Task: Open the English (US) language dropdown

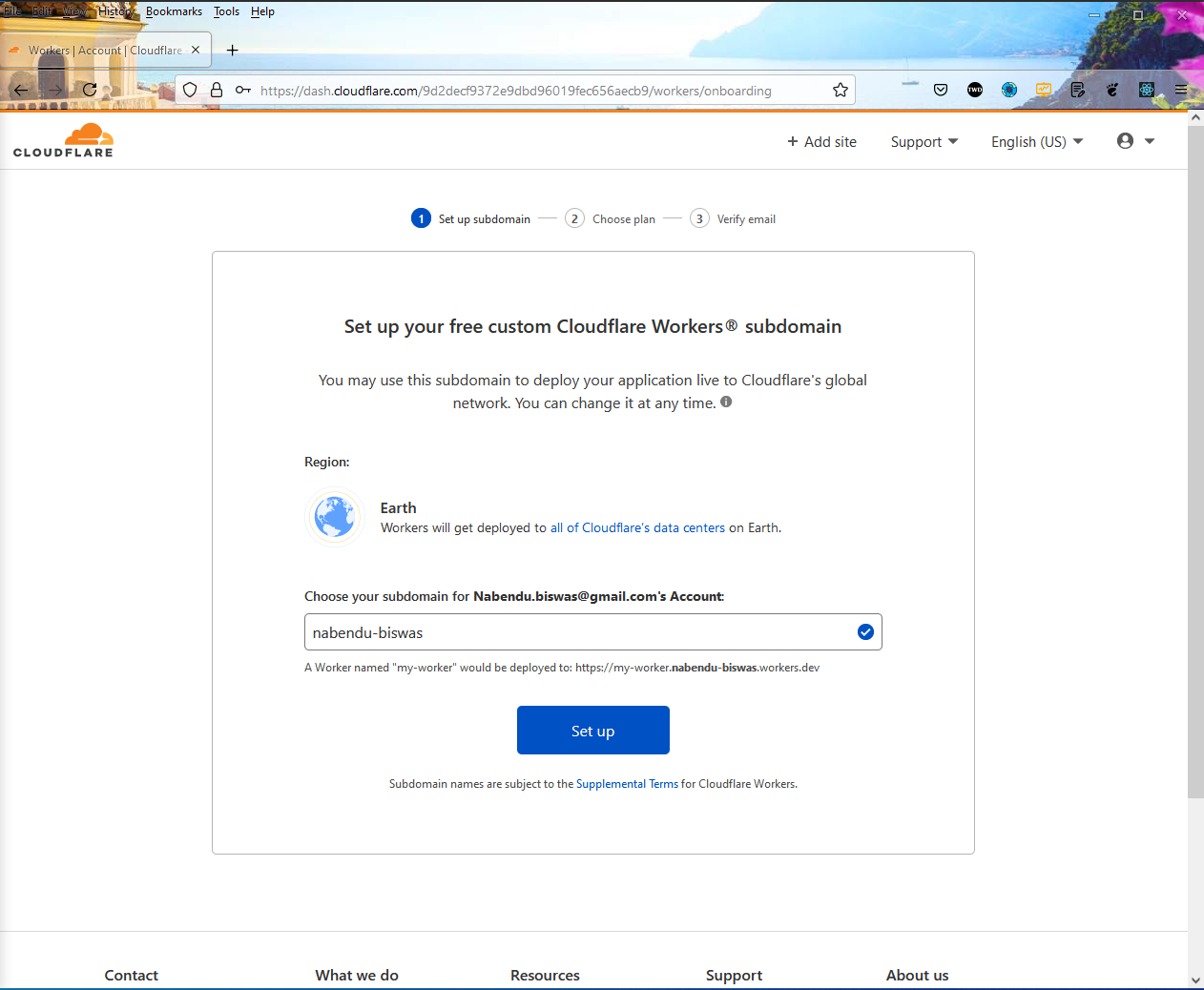Action: click(1037, 141)
